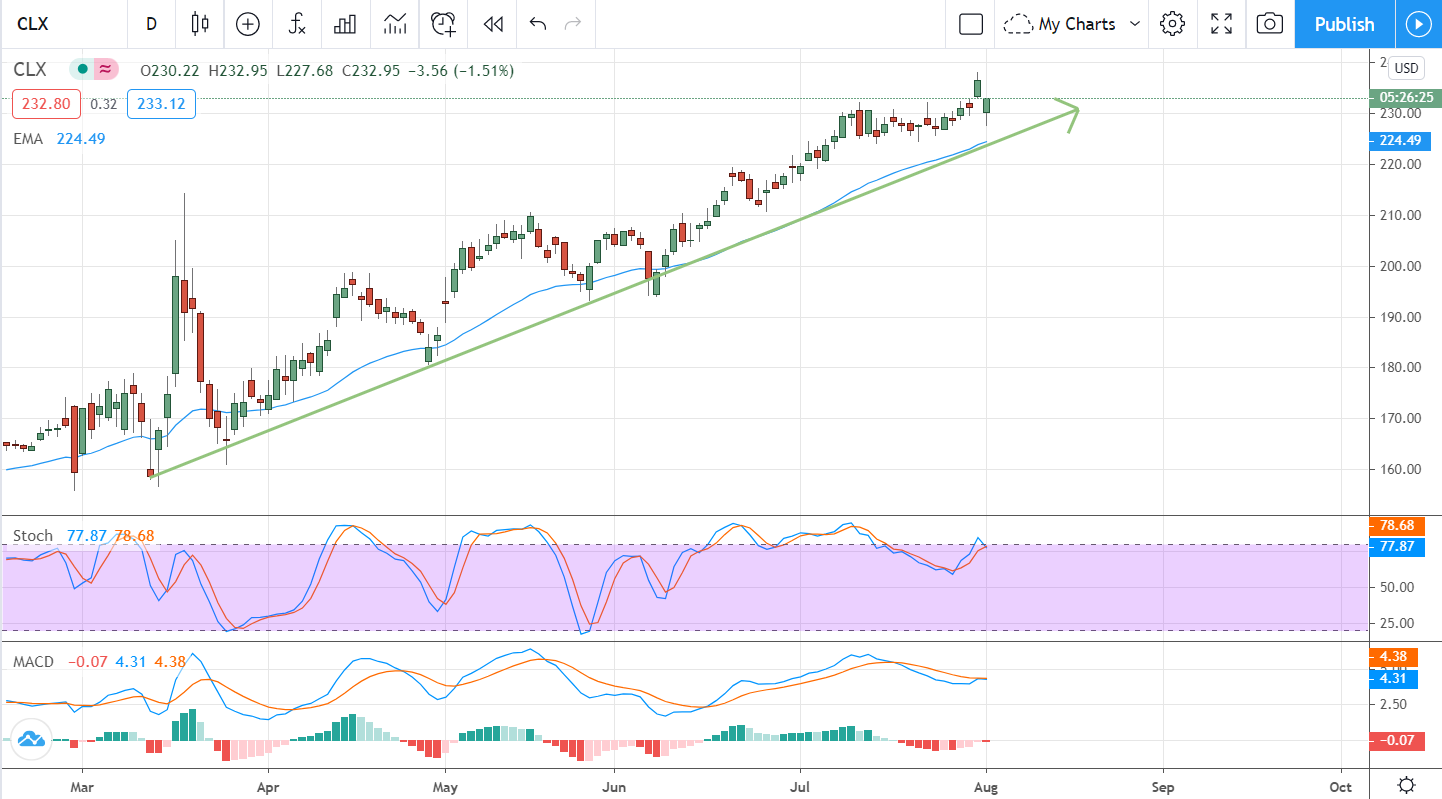Open the USD currency selector
Screen dimensions: 1442x799
point(1406,68)
